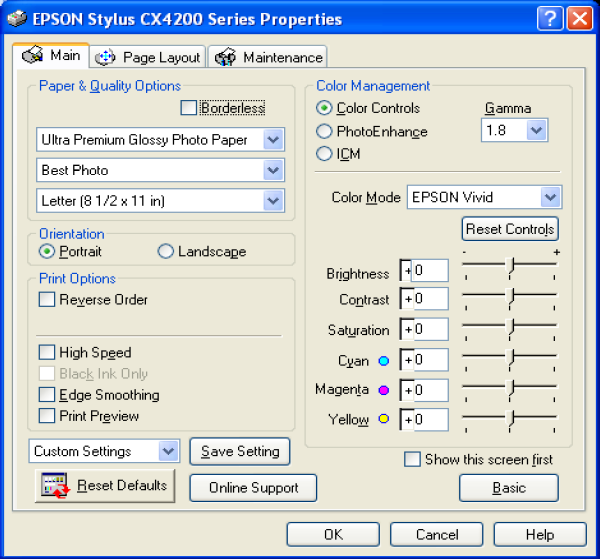Close the Properties dialog with X
The width and height of the screenshot is (600, 559).
click(x=579, y=18)
